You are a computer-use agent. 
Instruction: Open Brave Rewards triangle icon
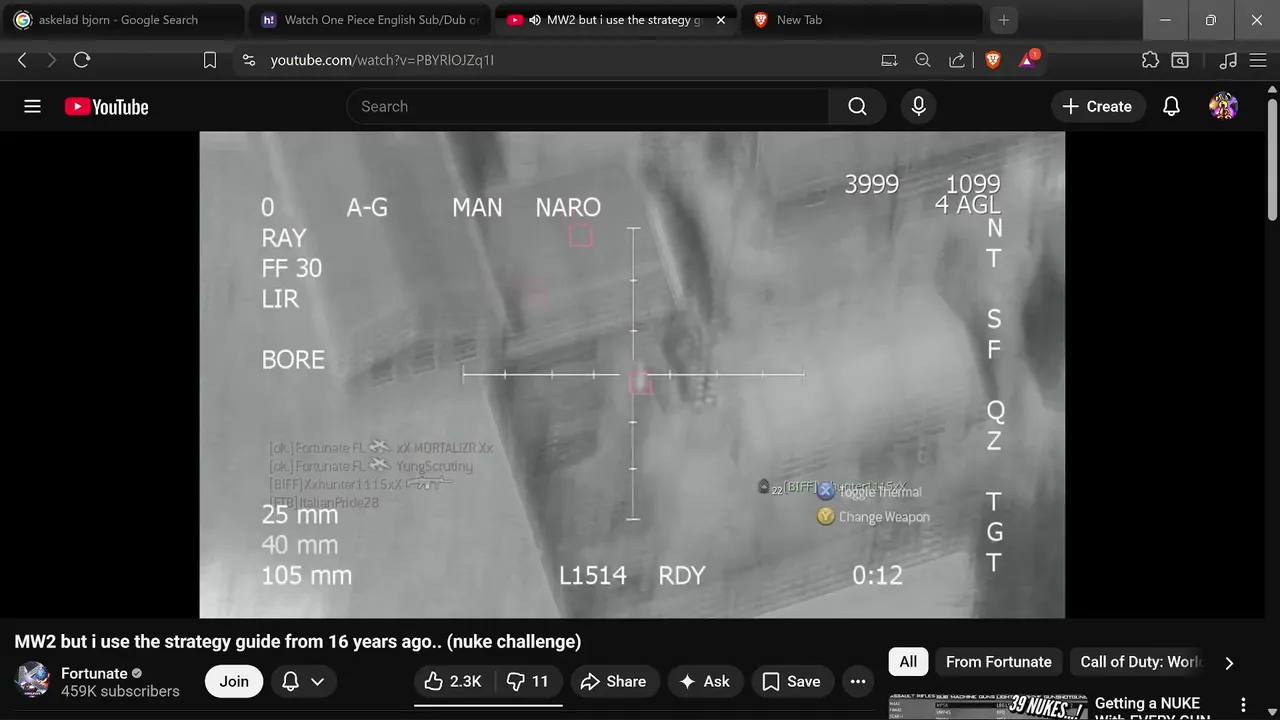pyautogui.click(x=1029, y=60)
